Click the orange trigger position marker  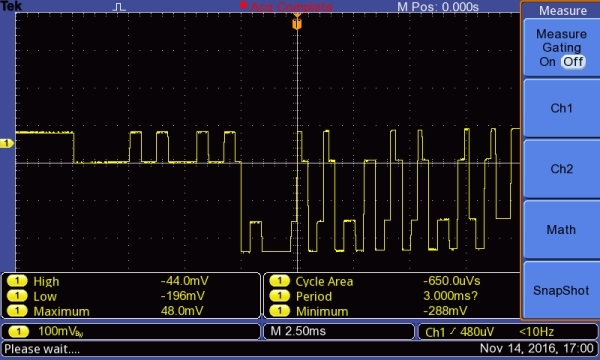[297, 23]
